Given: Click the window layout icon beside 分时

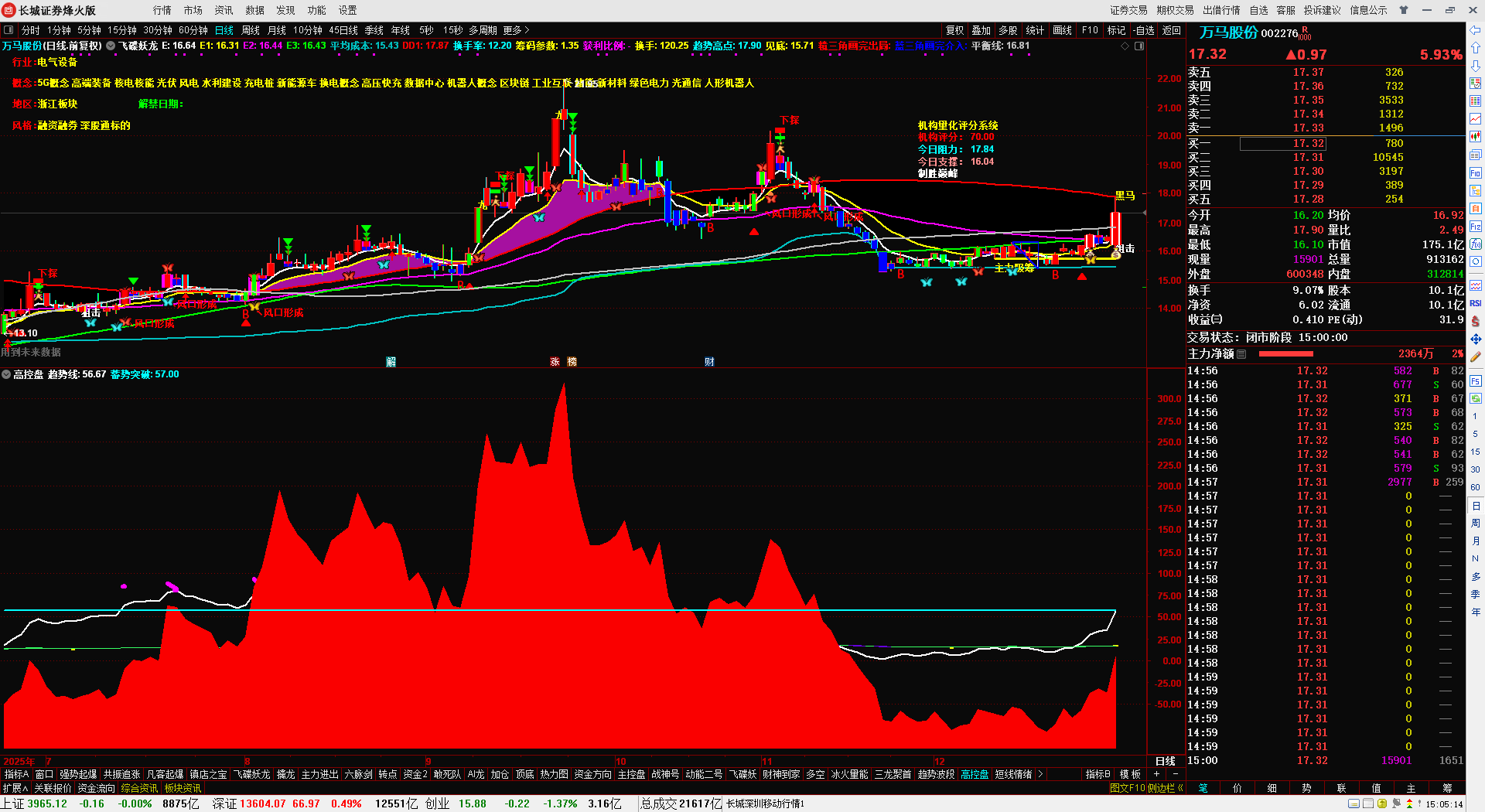Looking at the screenshot, I should coord(9,30).
